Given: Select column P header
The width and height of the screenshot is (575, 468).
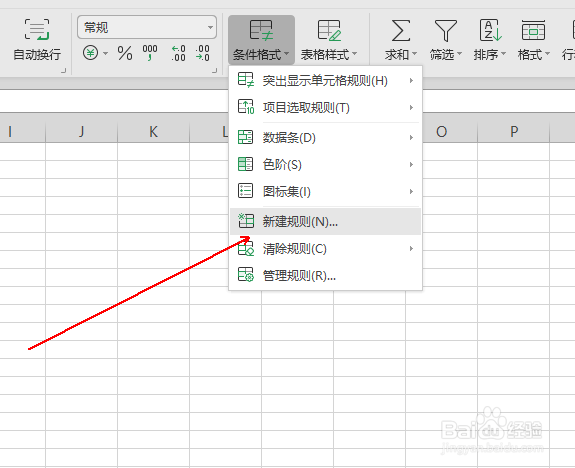Looking at the screenshot, I should click(x=514, y=131).
